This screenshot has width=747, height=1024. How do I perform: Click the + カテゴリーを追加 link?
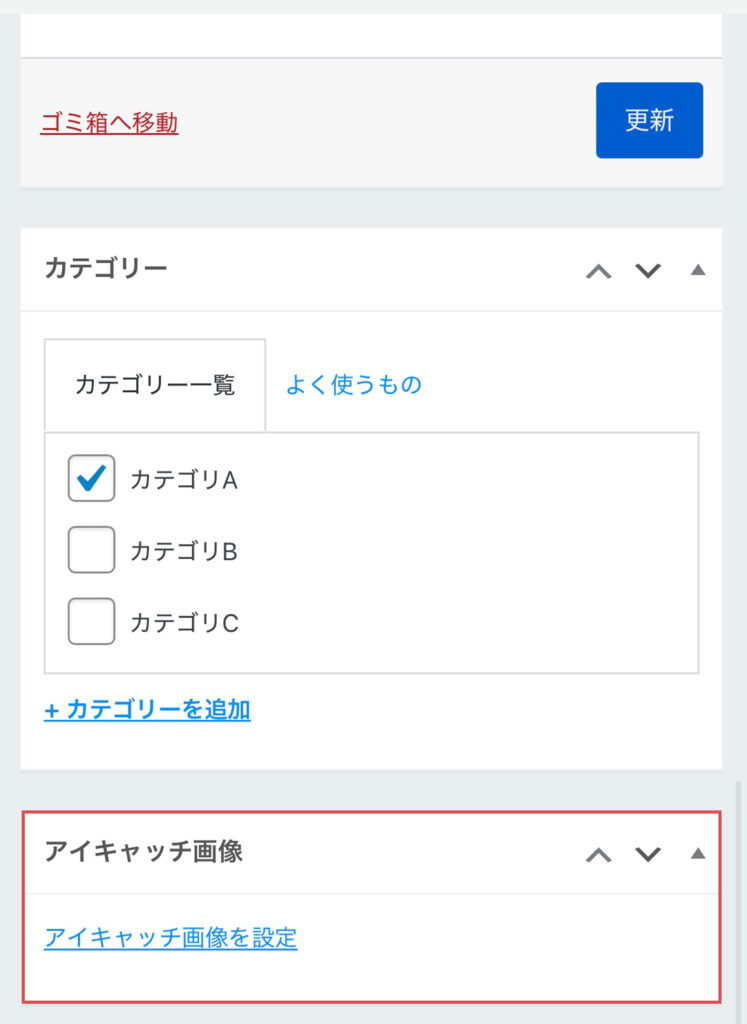[147, 710]
